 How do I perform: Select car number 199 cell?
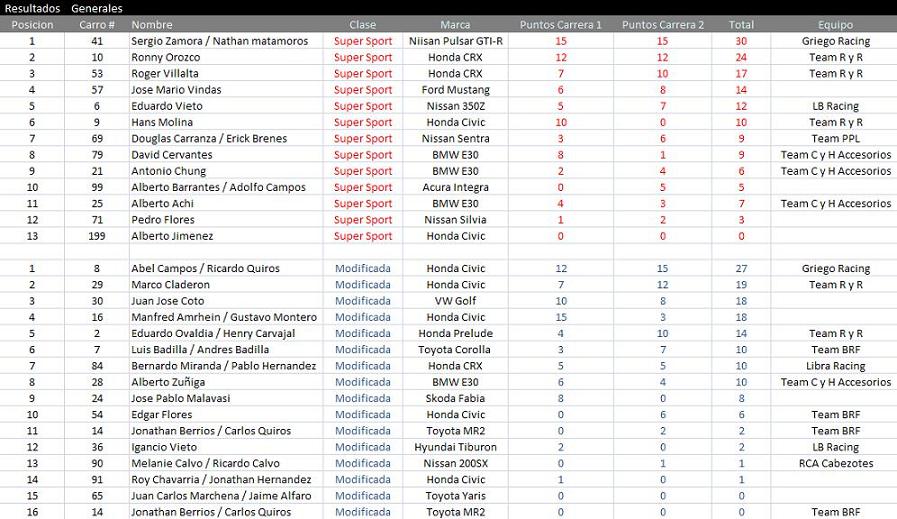(97, 236)
